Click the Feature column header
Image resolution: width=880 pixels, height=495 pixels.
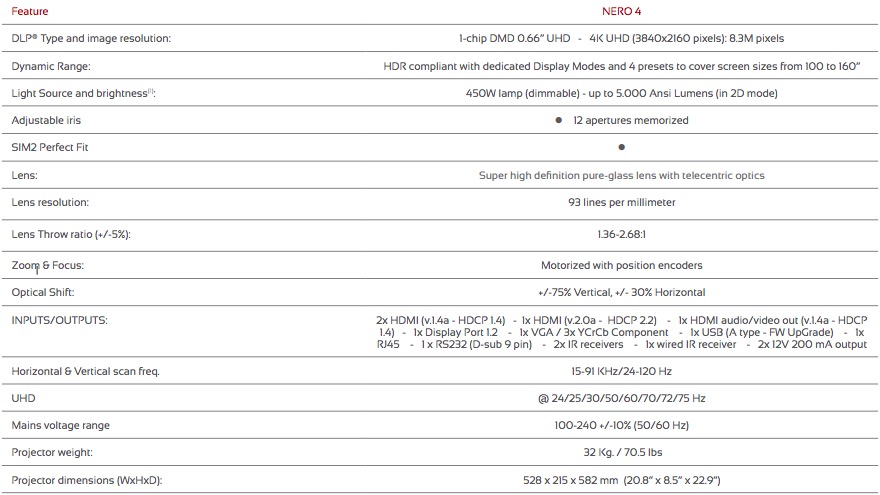[29, 12]
